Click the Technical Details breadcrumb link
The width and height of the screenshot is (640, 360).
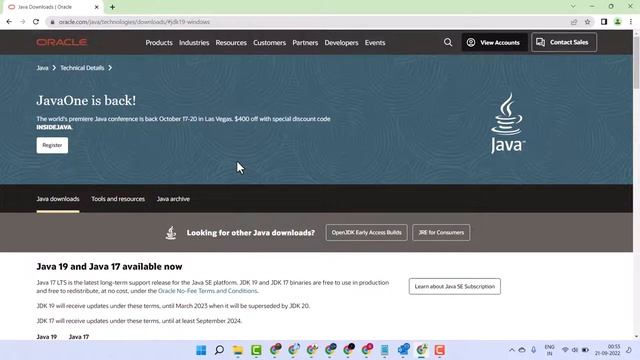[x=82, y=68]
